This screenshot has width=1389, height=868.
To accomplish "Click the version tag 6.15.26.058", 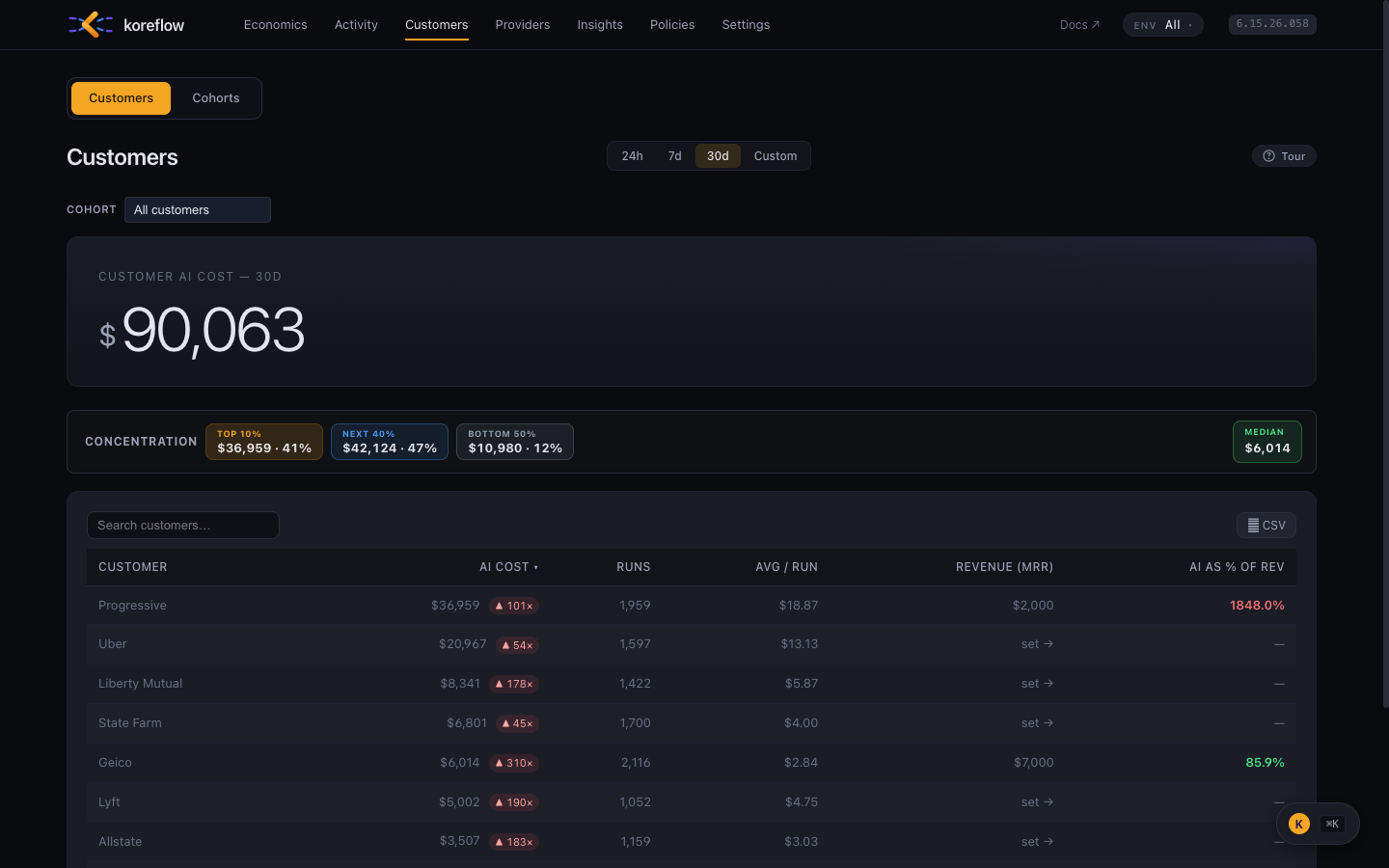I will (x=1272, y=24).
